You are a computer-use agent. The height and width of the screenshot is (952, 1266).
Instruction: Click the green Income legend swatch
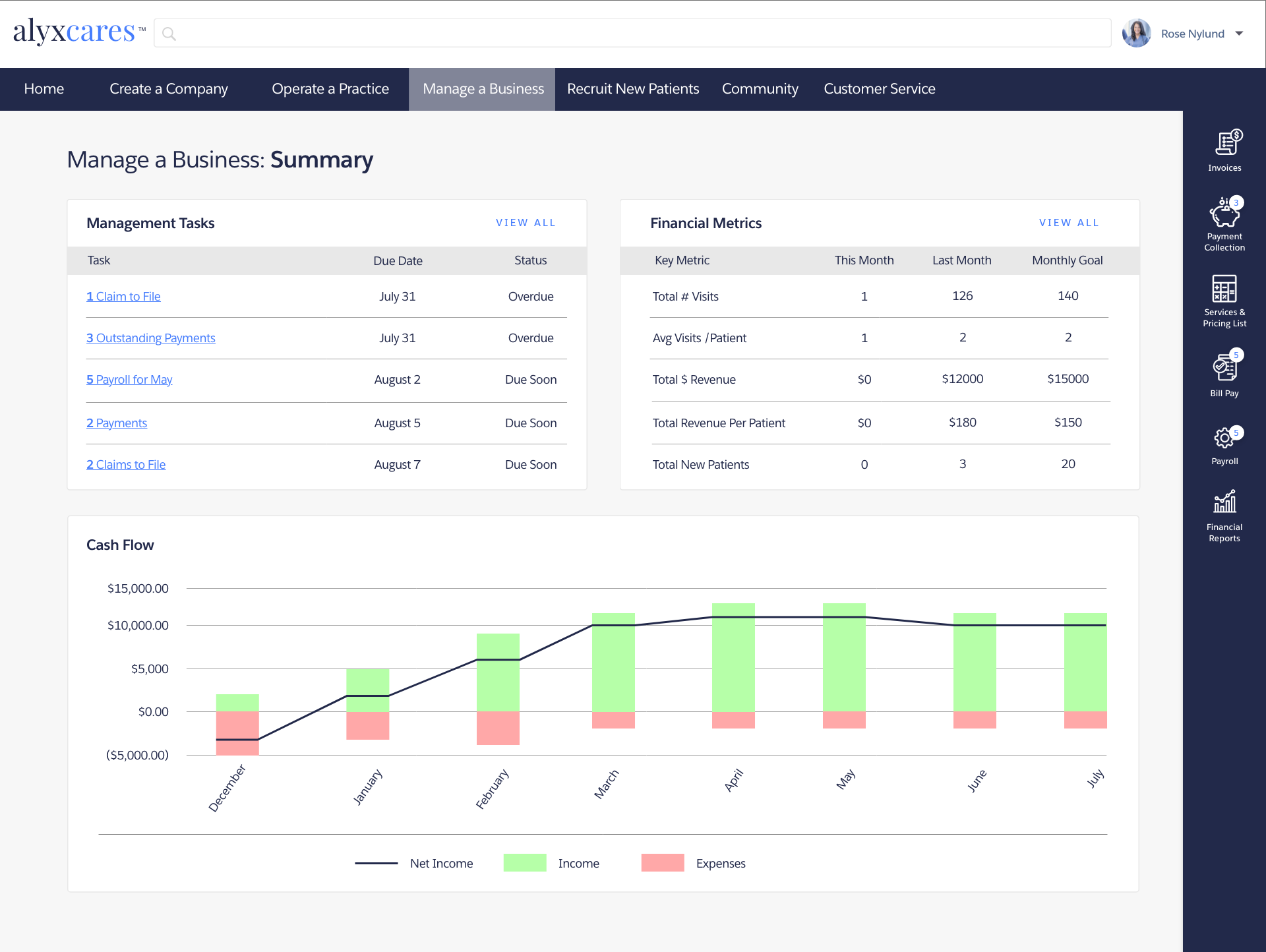pos(525,863)
